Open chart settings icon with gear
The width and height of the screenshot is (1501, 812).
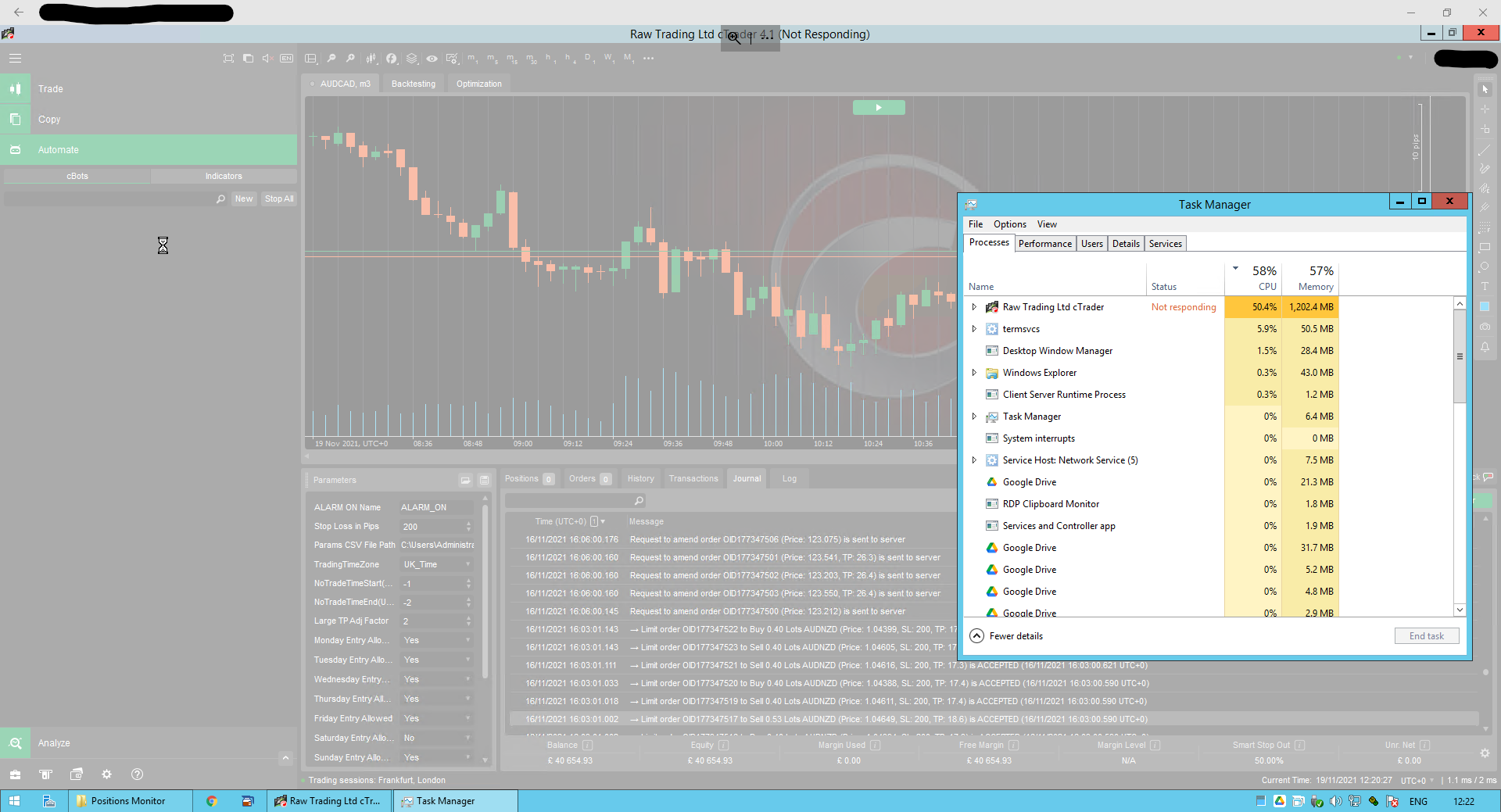[x=452, y=58]
